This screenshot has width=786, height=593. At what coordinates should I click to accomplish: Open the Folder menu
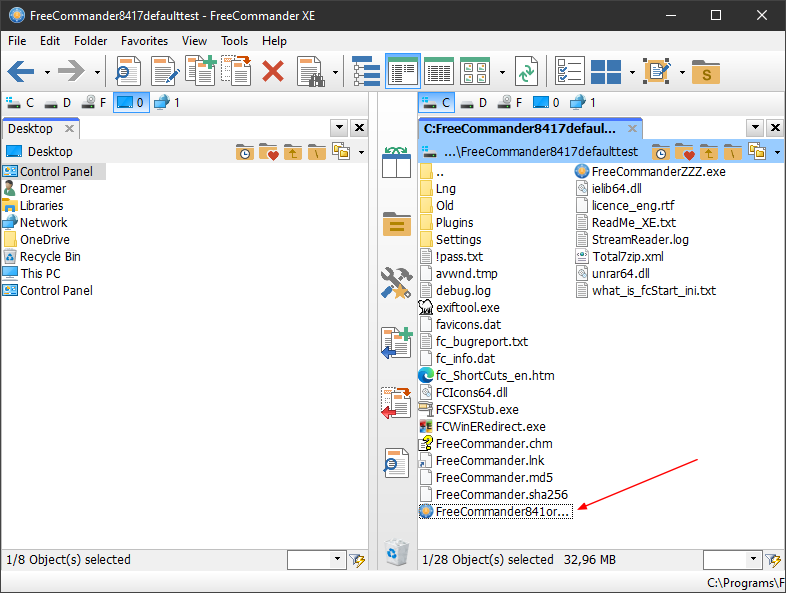click(x=91, y=41)
